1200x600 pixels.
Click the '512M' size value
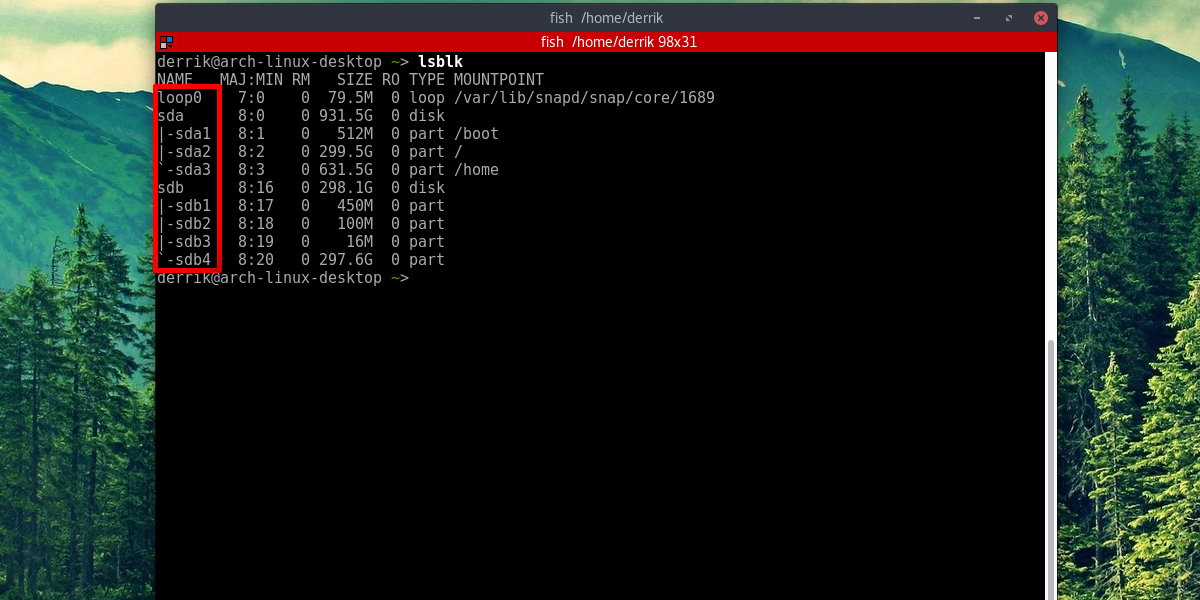[355, 134]
